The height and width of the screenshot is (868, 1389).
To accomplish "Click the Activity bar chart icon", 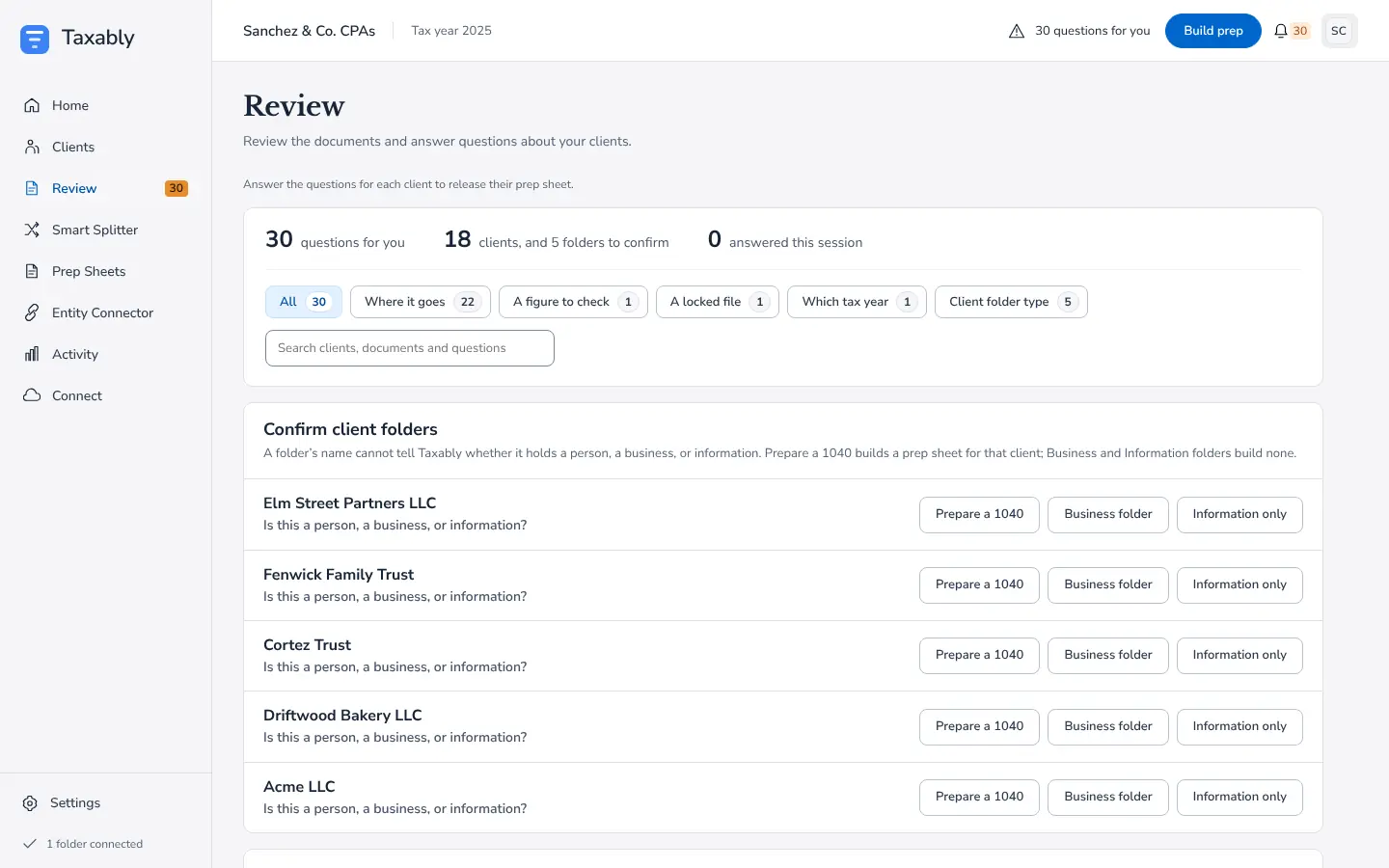I will 32,354.
